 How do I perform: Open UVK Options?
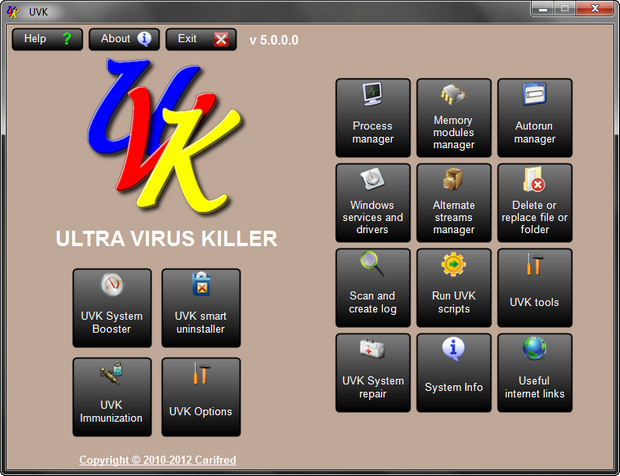point(201,397)
